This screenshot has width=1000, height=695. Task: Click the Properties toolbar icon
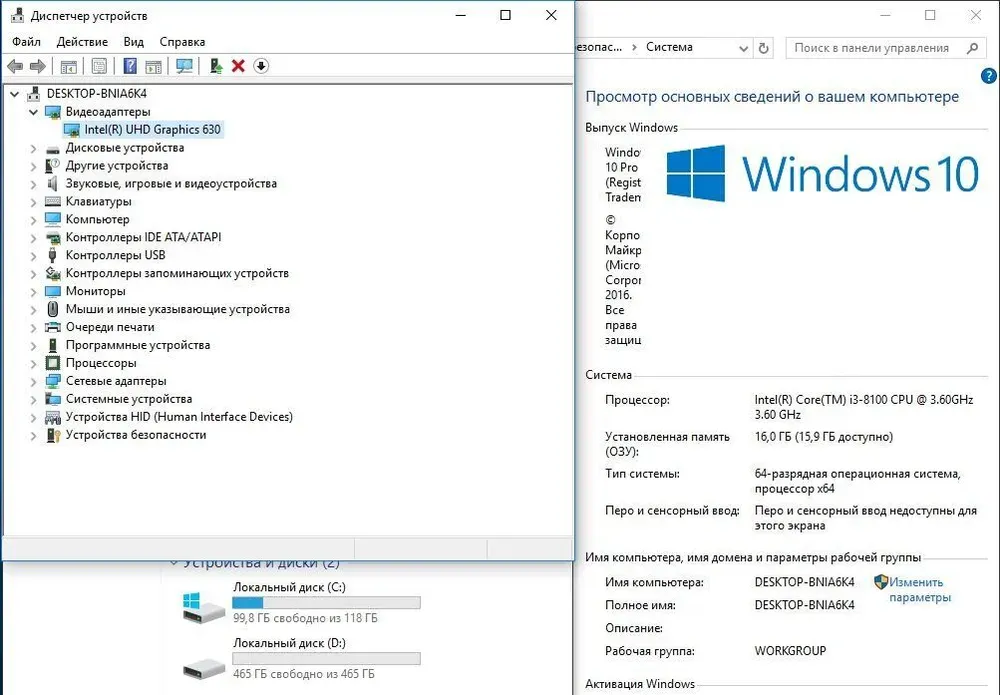click(99, 66)
